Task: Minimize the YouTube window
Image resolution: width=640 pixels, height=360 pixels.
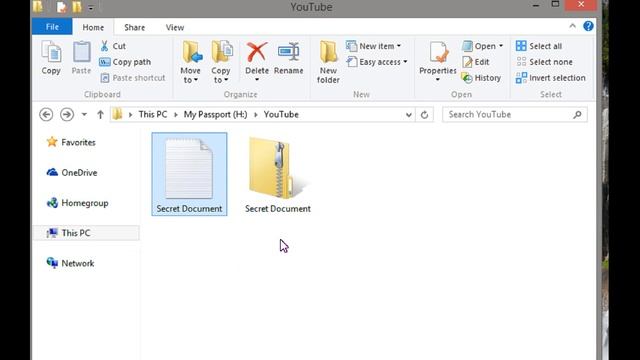Action: [536, 5]
